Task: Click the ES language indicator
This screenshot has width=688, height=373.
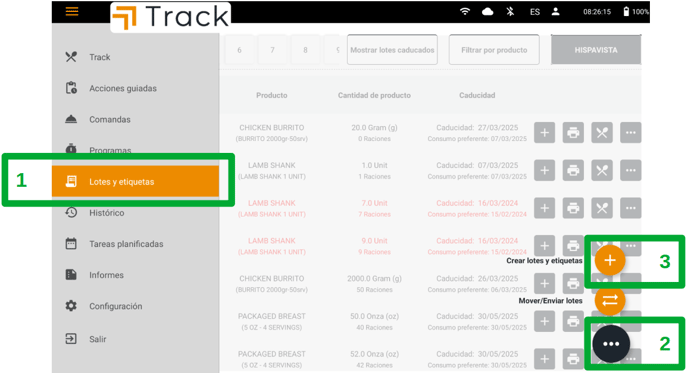Action: (534, 12)
